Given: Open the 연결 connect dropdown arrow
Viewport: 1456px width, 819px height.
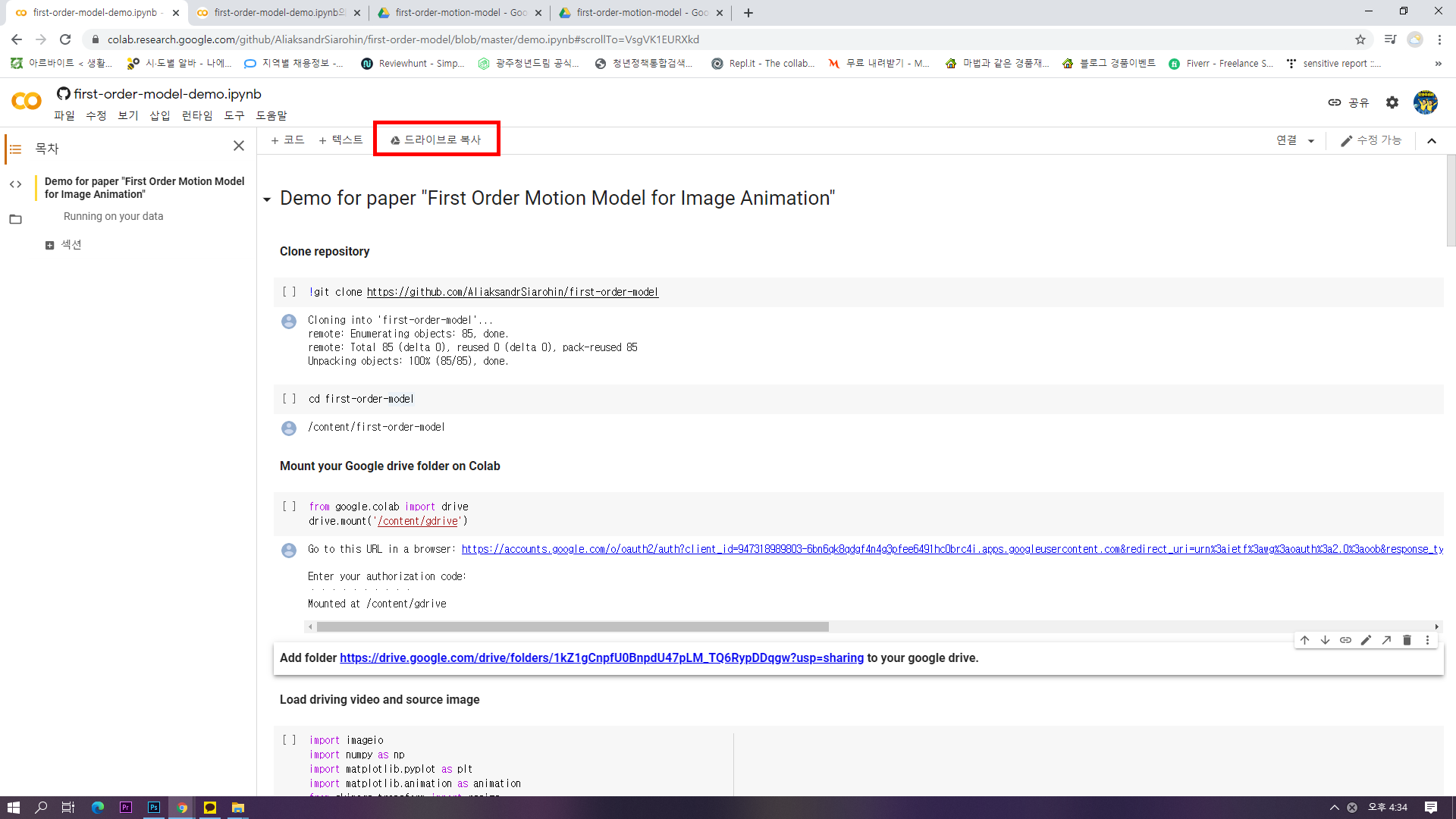Looking at the screenshot, I should point(1311,141).
